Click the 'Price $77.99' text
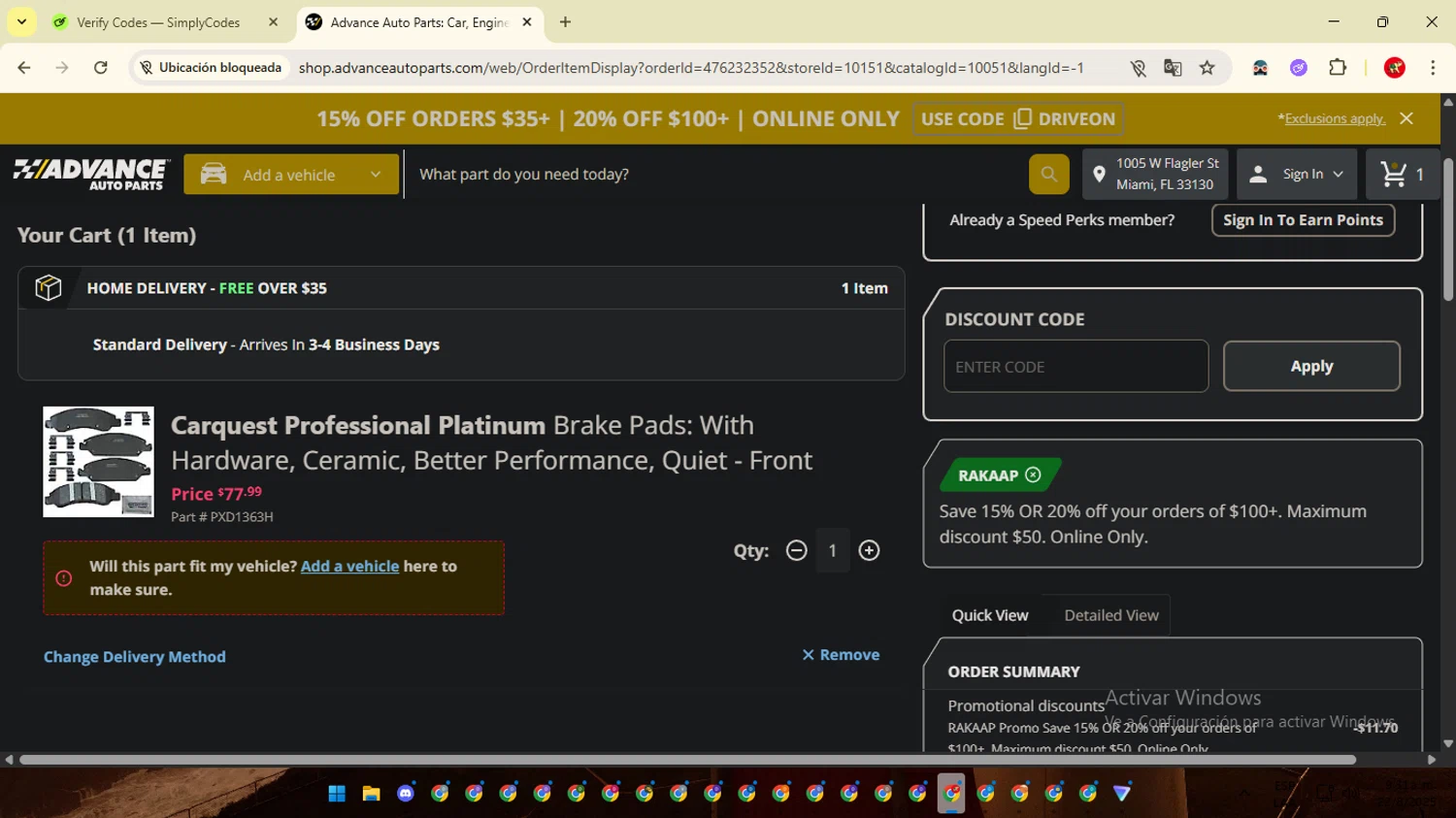The width and height of the screenshot is (1456, 818). (x=216, y=493)
